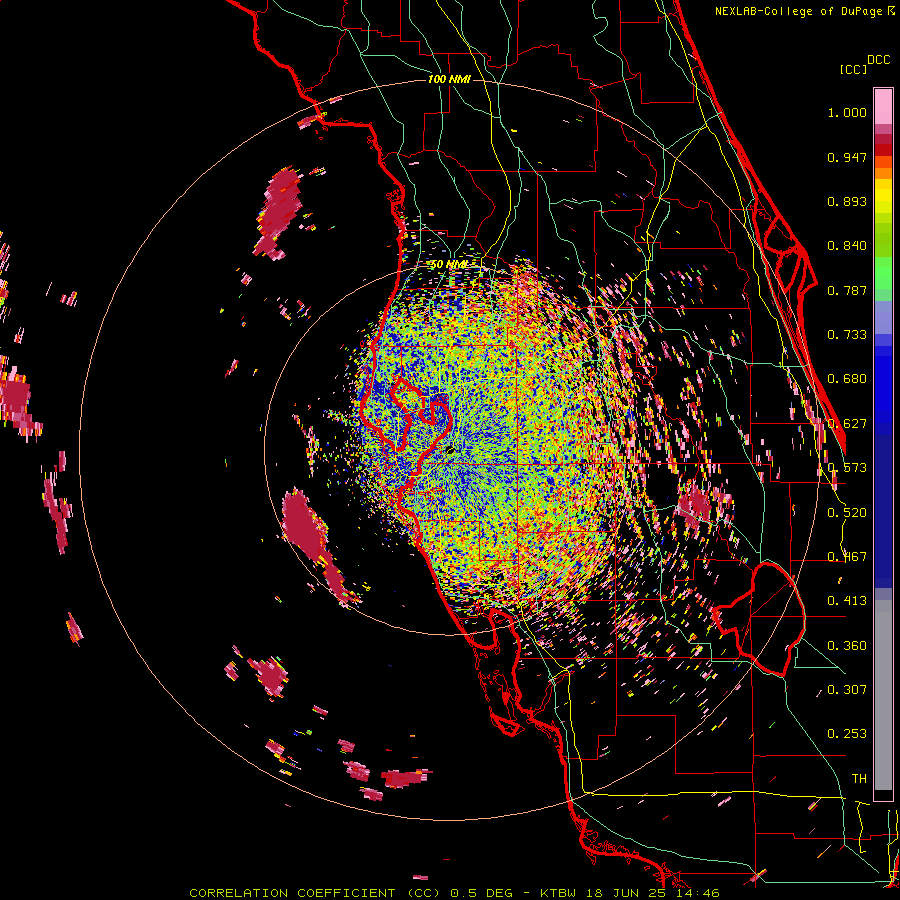
Task: Select the 1.000 color scale value
Action: coord(847,112)
